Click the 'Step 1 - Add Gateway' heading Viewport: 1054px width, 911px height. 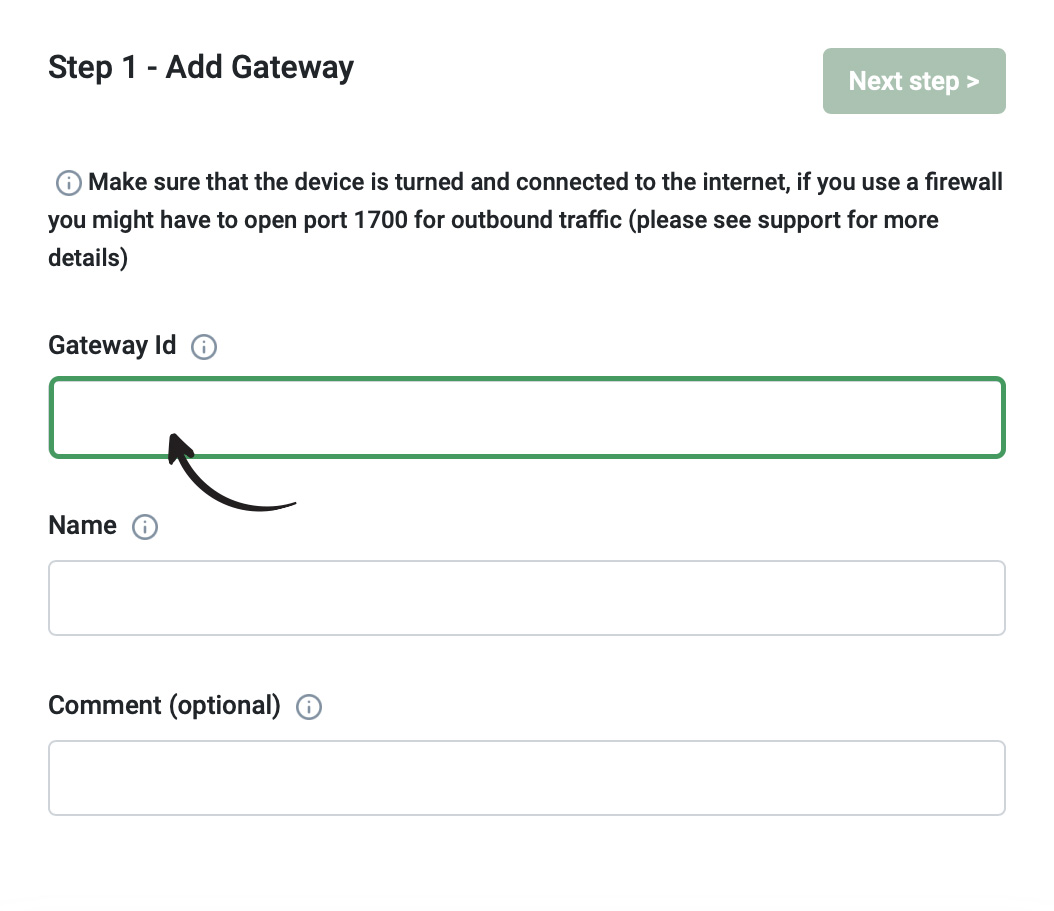201,68
